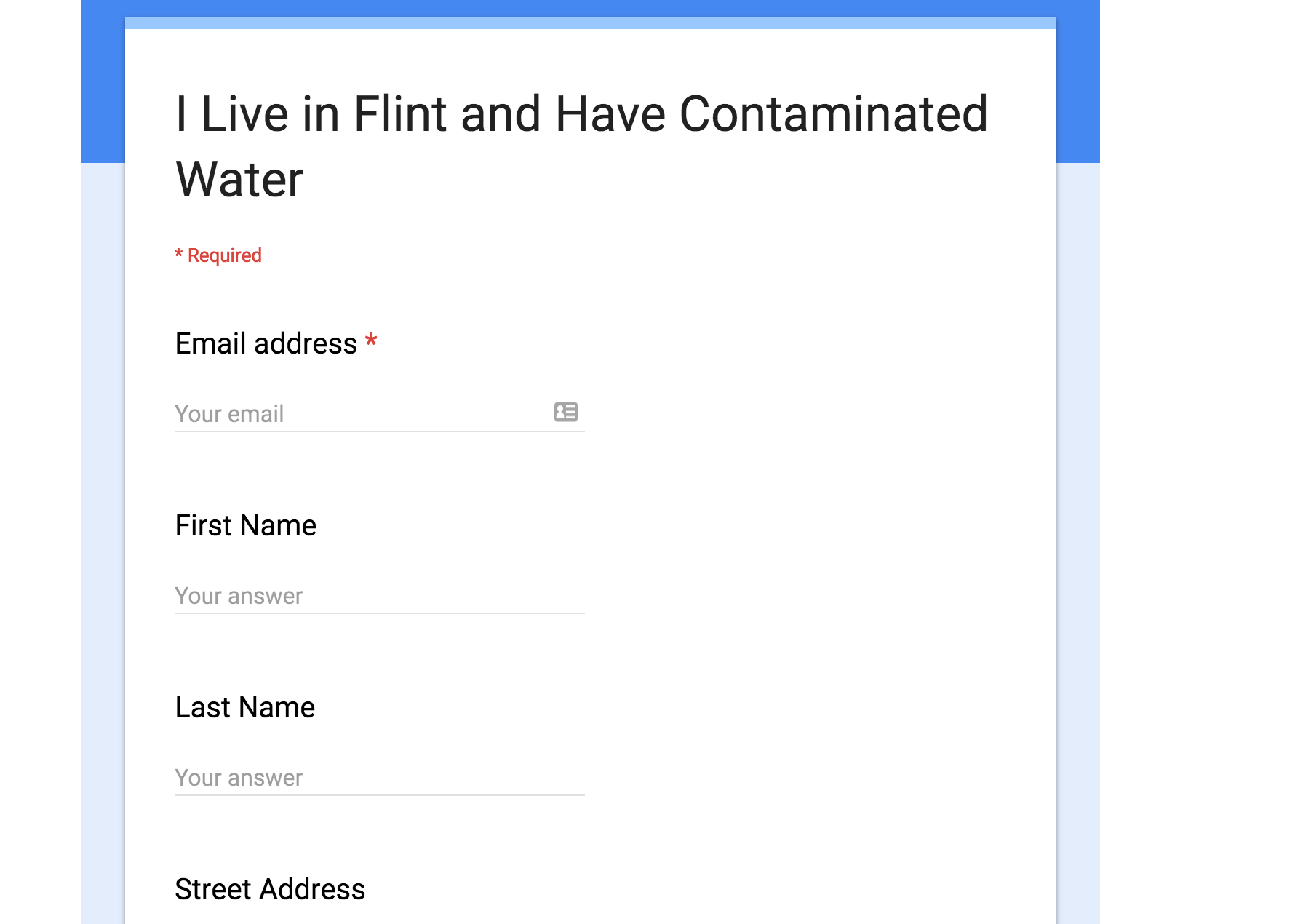The height and width of the screenshot is (924, 1295).
Task: Click the contact autofill icon beside email field
Action: point(567,412)
